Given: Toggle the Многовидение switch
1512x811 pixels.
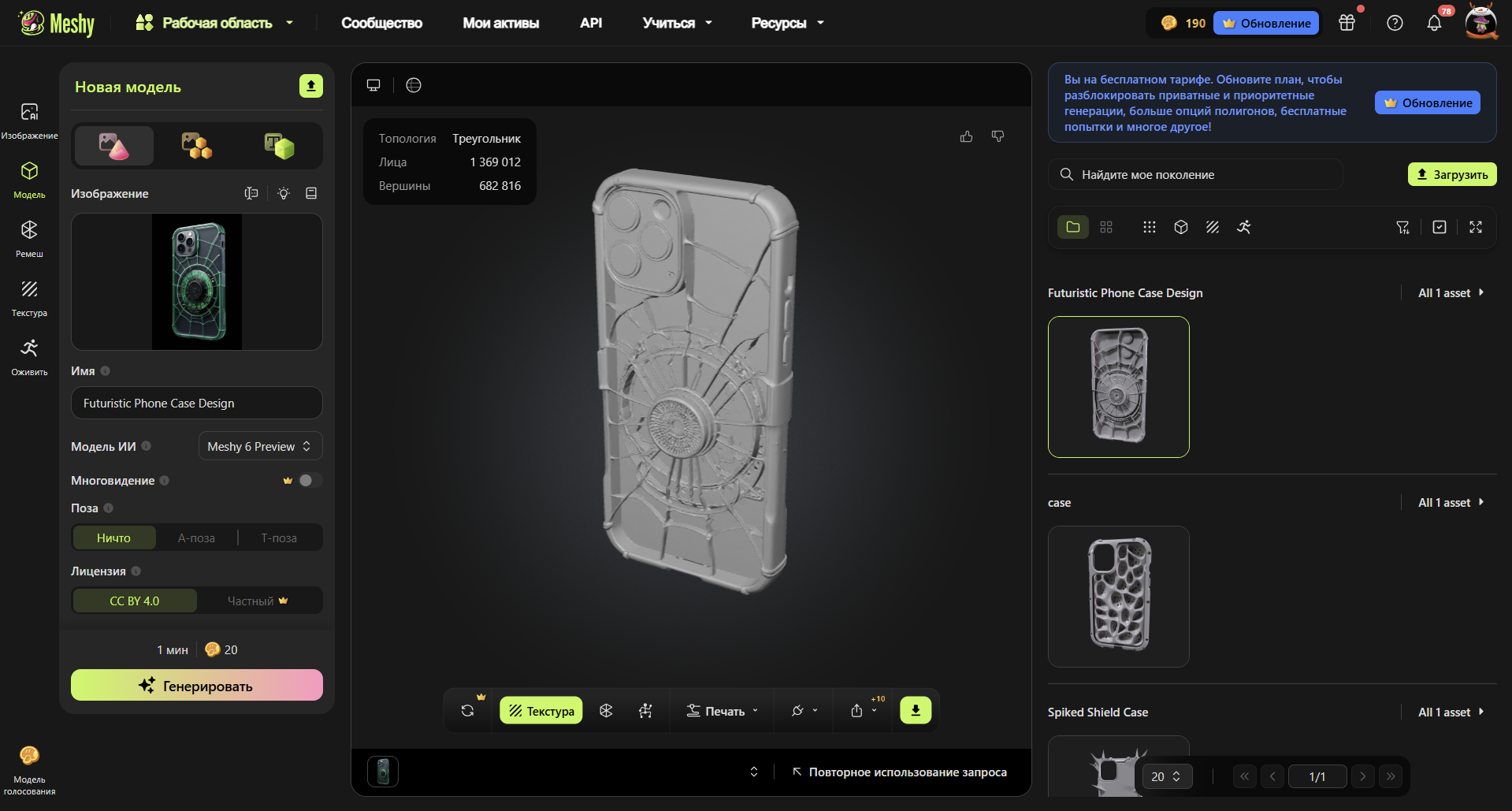Looking at the screenshot, I should coord(310,480).
